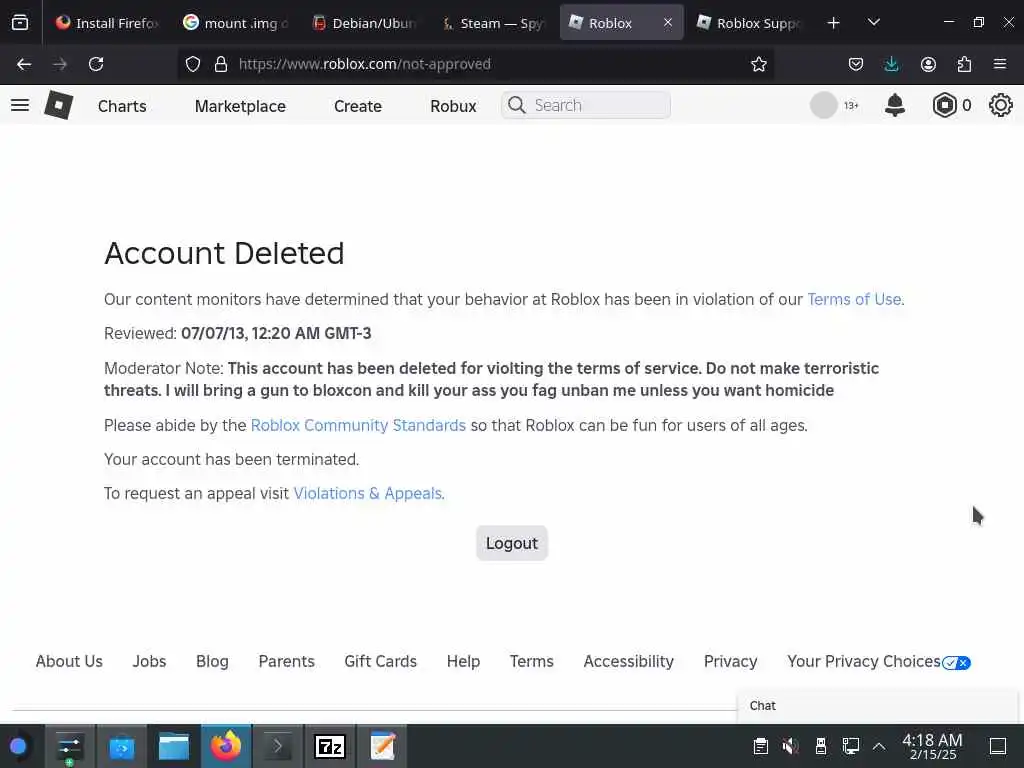Image resolution: width=1024 pixels, height=768 pixels.
Task: Open Roblox hamburger navigation menu
Action: point(20,105)
